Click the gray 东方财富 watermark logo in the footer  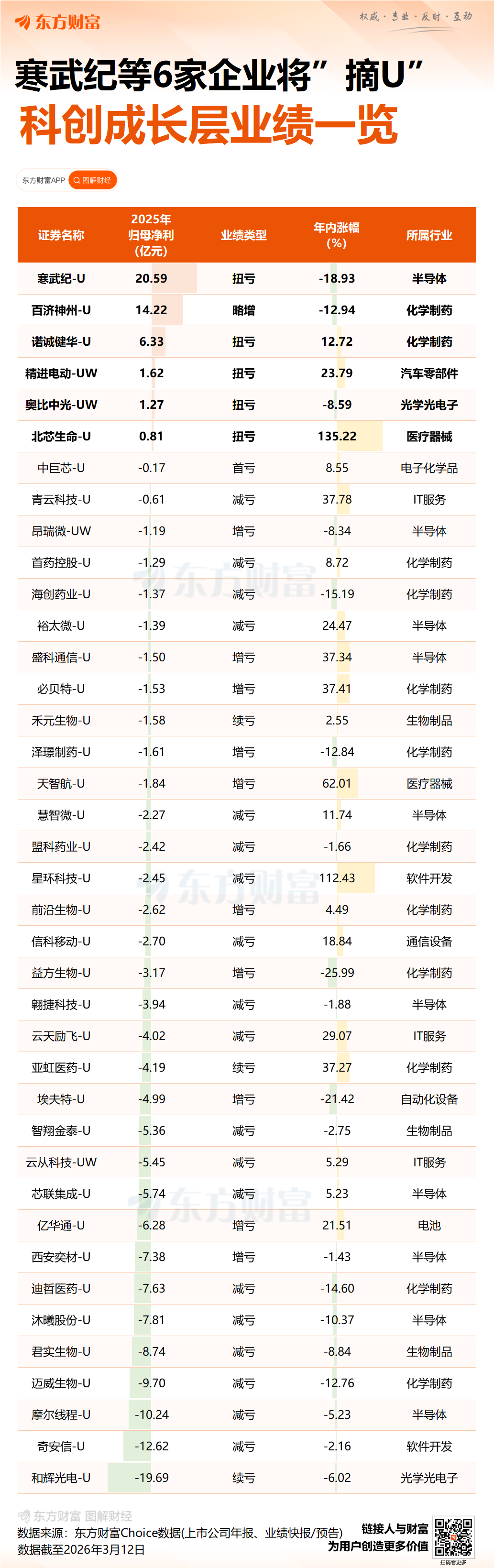tap(24, 1516)
